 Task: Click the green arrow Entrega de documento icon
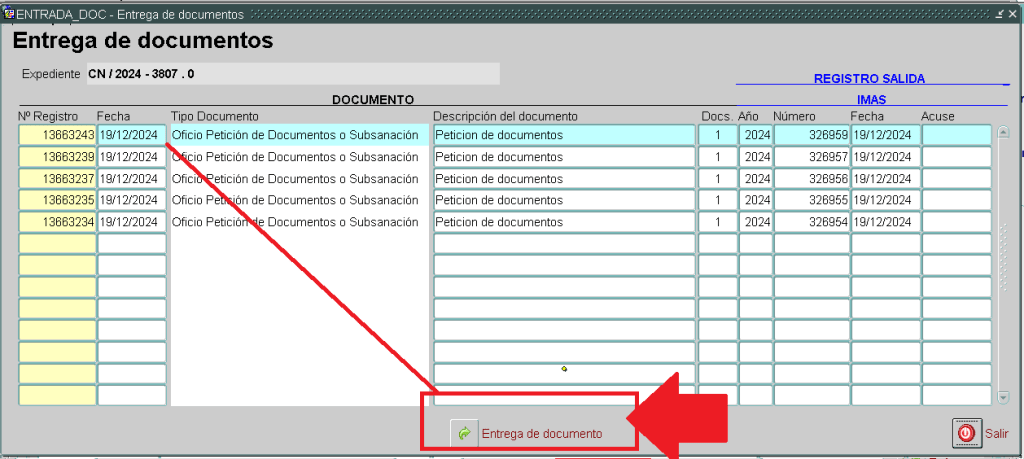click(x=464, y=433)
